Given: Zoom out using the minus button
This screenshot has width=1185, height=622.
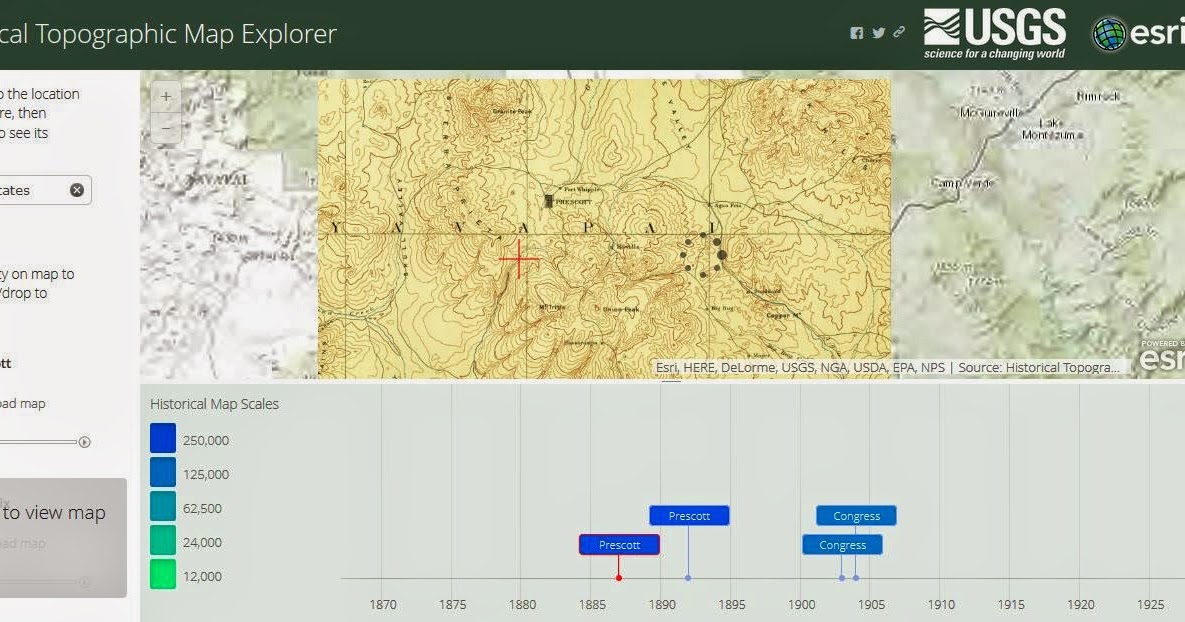Looking at the screenshot, I should click(x=164, y=128).
